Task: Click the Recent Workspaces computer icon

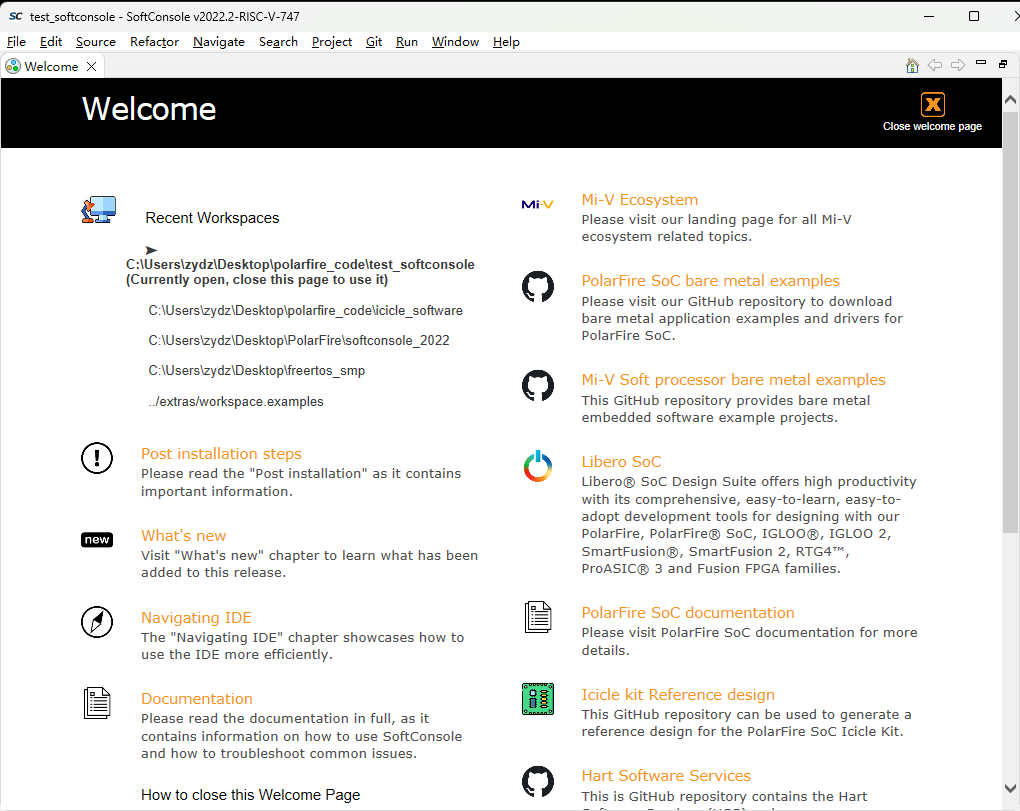Action: (x=98, y=210)
